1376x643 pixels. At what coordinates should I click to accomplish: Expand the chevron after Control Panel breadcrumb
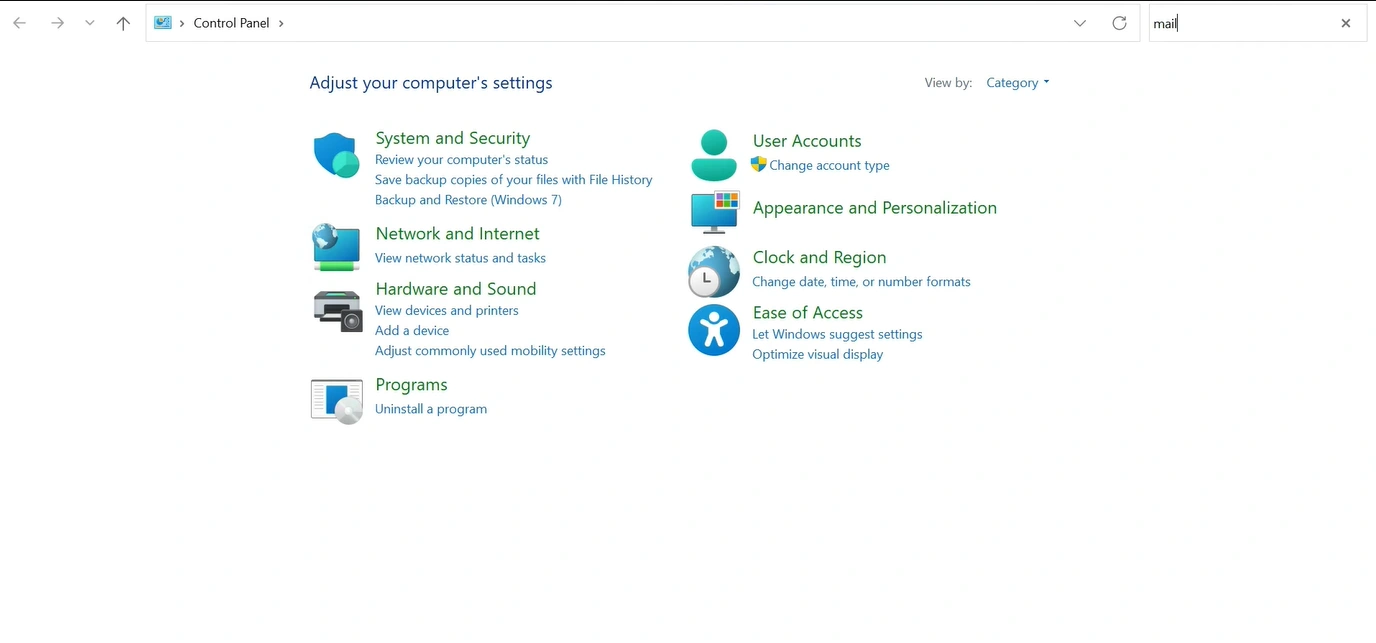(x=281, y=23)
